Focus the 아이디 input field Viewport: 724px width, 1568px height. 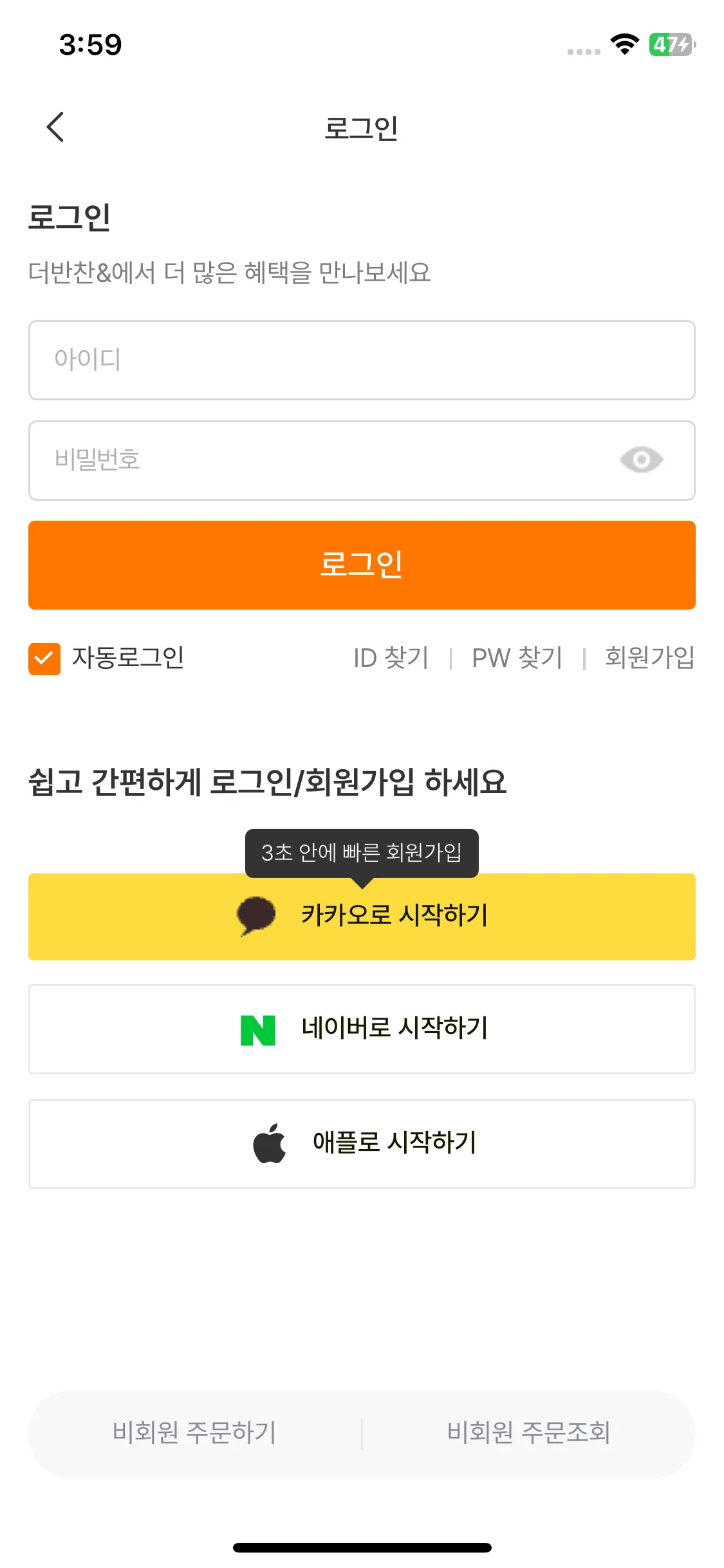(362, 360)
